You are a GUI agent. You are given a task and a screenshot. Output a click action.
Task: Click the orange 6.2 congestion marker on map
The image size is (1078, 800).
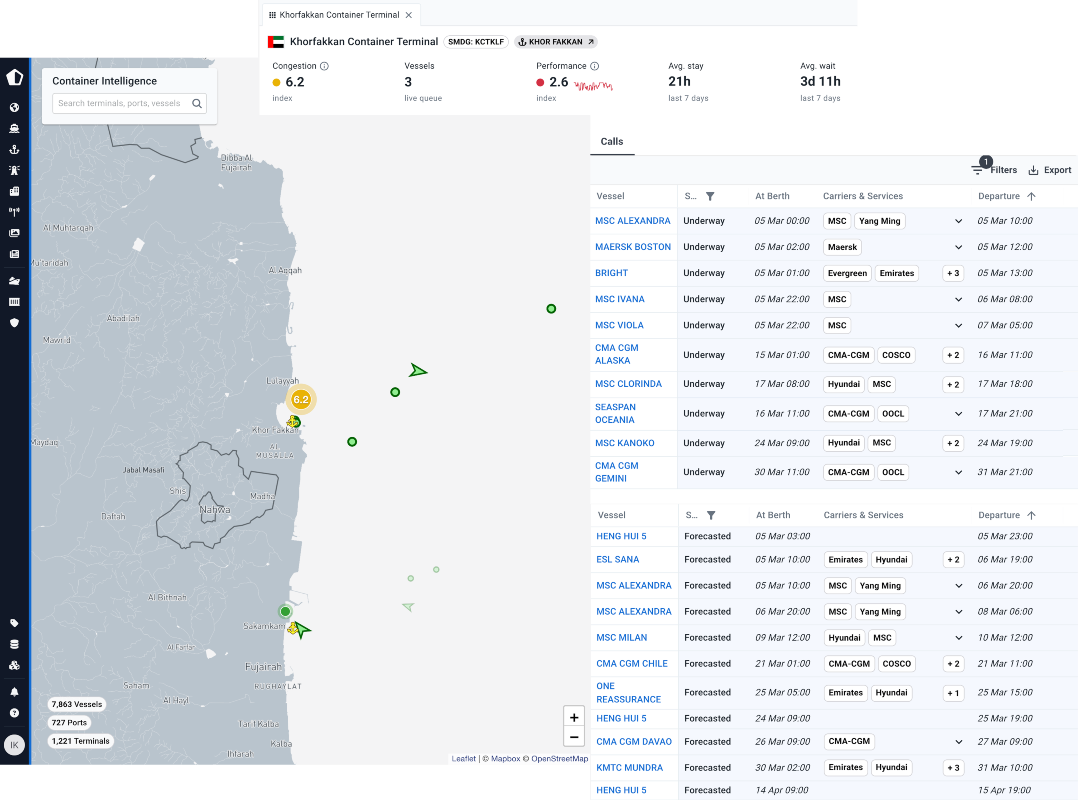point(301,399)
